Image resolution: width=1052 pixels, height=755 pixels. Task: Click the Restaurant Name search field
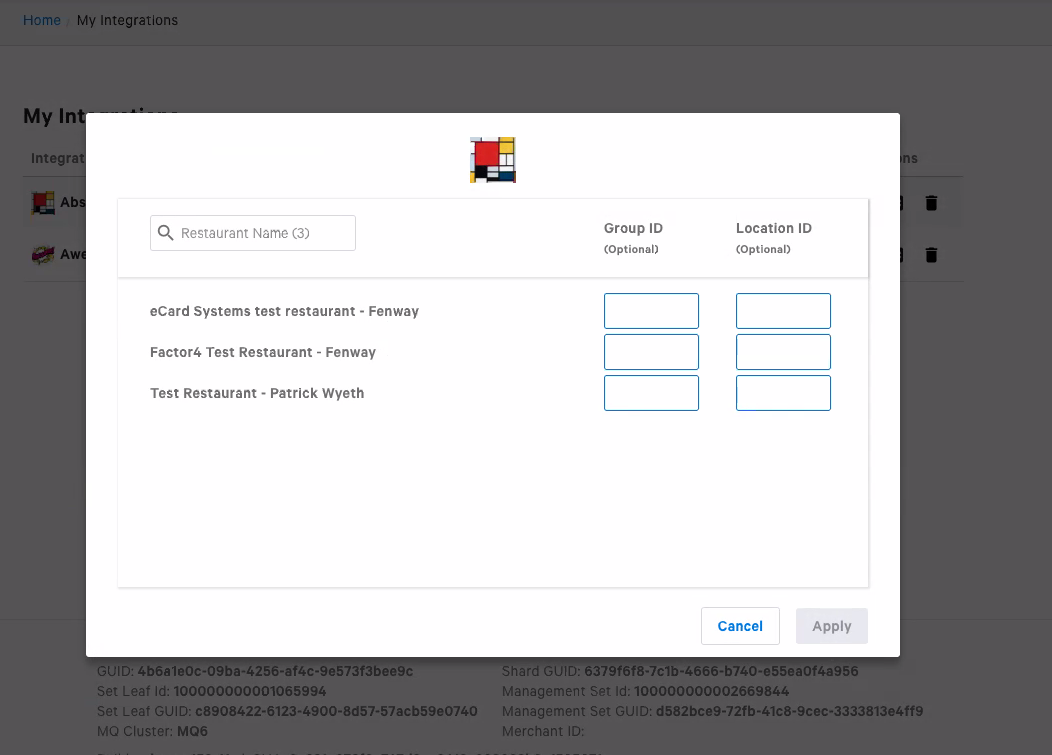(x=252, y=232)
